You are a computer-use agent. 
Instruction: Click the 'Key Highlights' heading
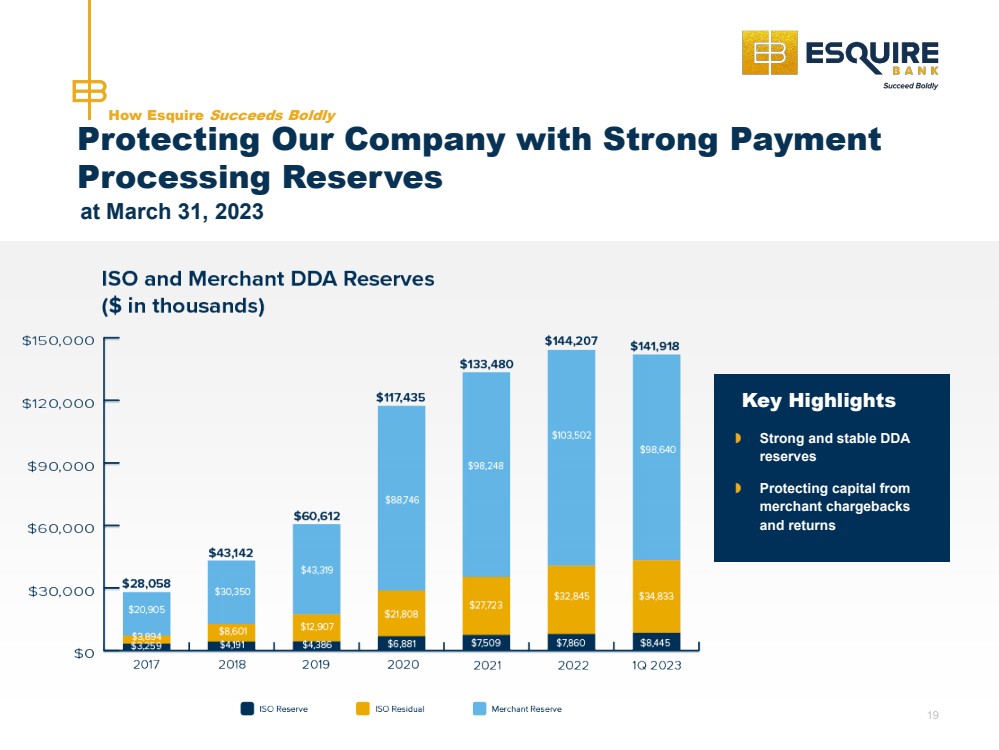[819, 400]
